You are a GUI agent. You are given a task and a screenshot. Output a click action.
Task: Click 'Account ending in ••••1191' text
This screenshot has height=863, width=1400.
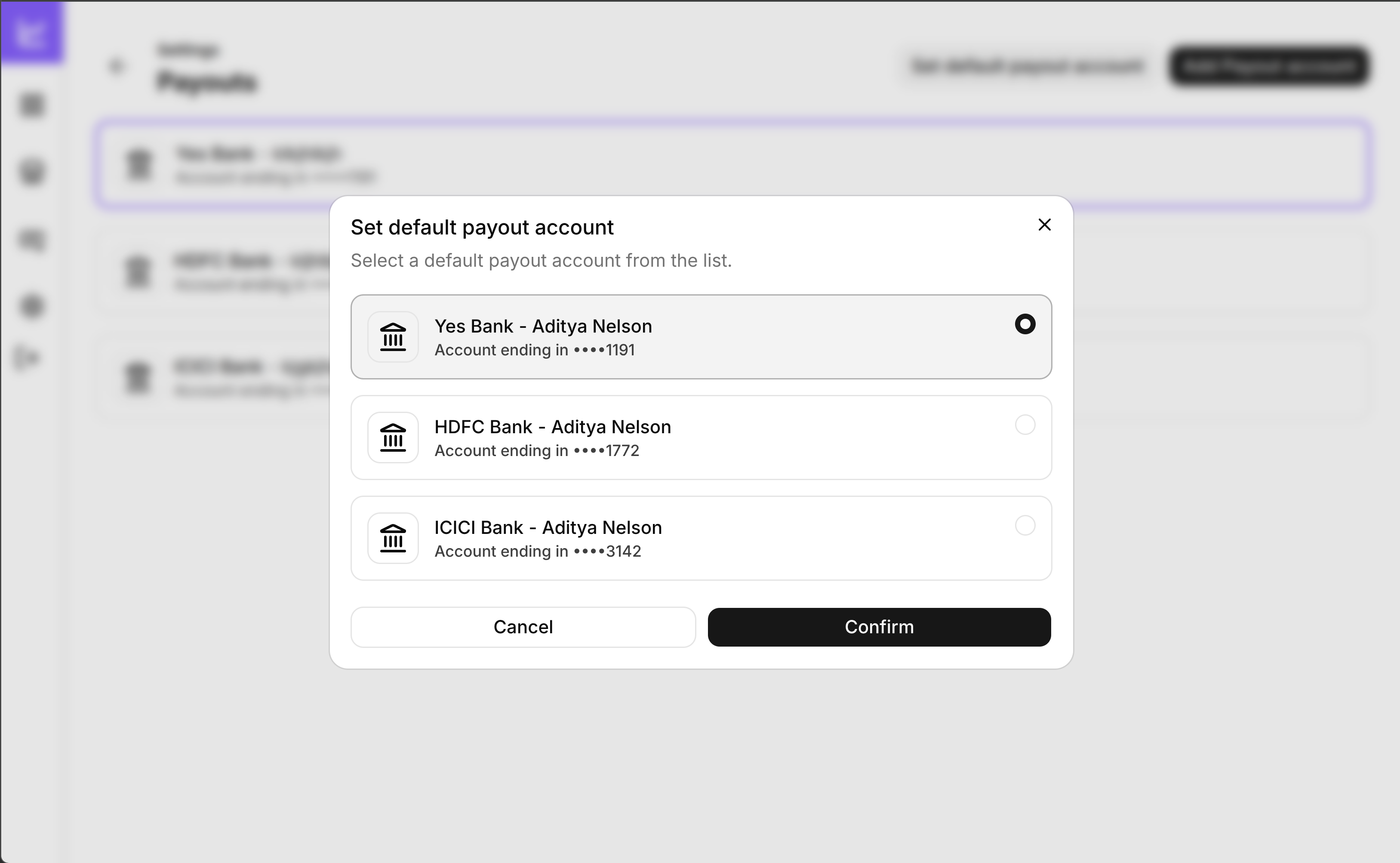coord(535,350)
